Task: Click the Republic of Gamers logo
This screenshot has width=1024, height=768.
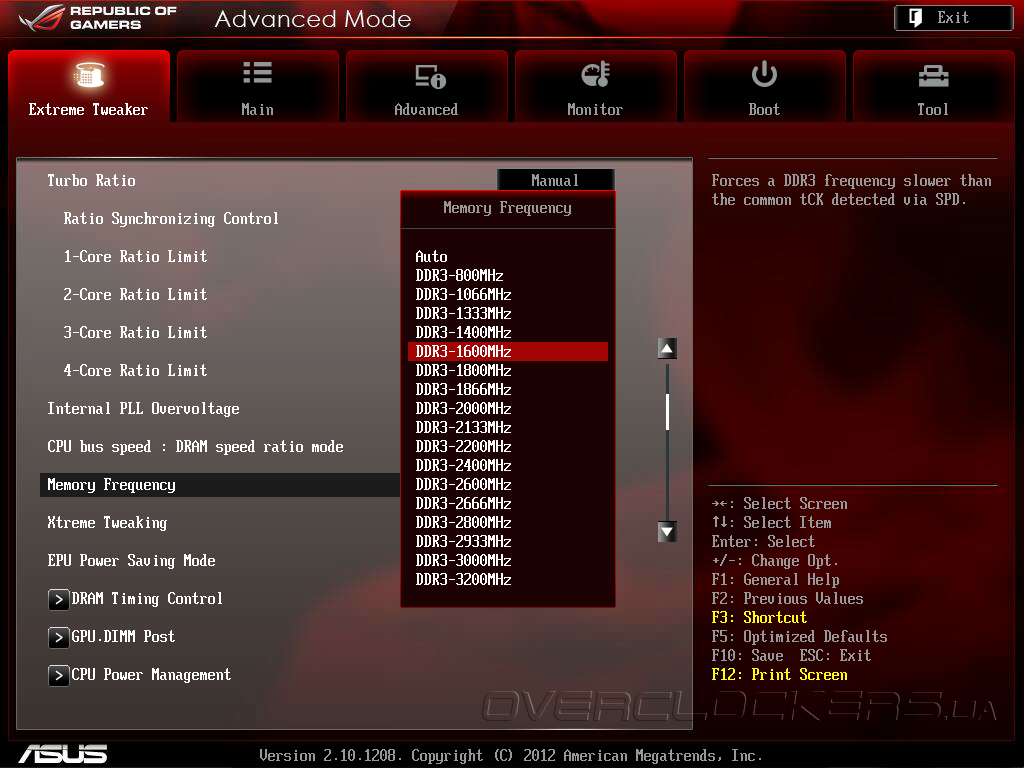Action: point(98,18)
